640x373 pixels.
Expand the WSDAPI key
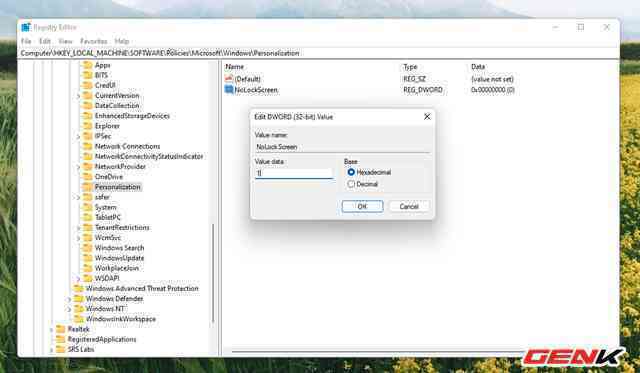point(78,279)
